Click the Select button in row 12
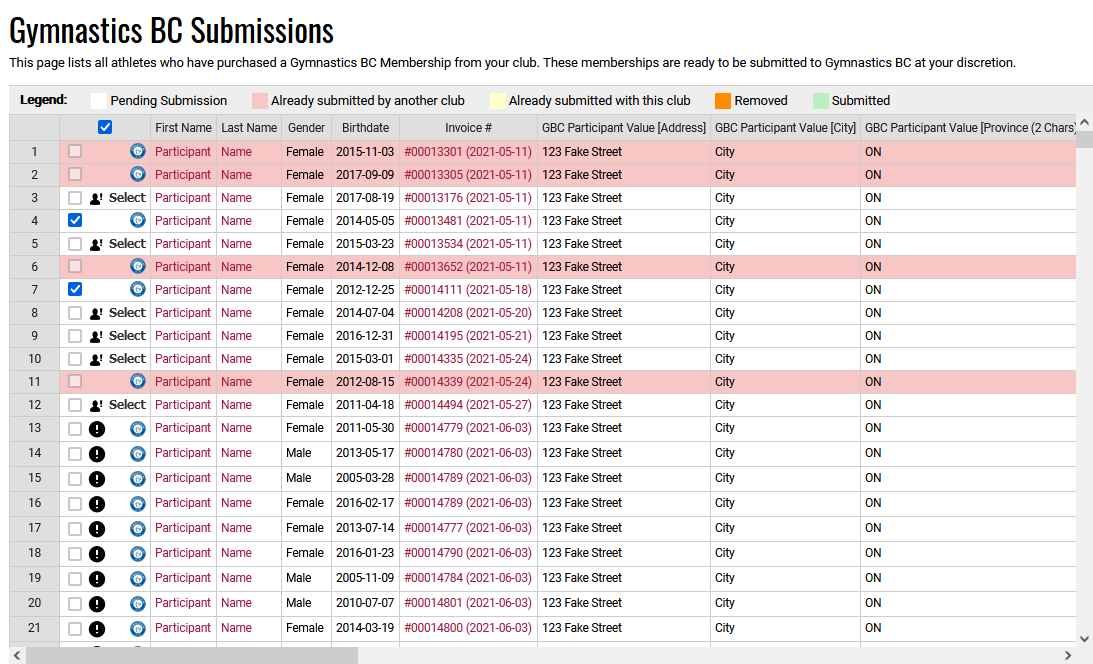The height and width of the screenshot is (664, 1093). point(127,405)
